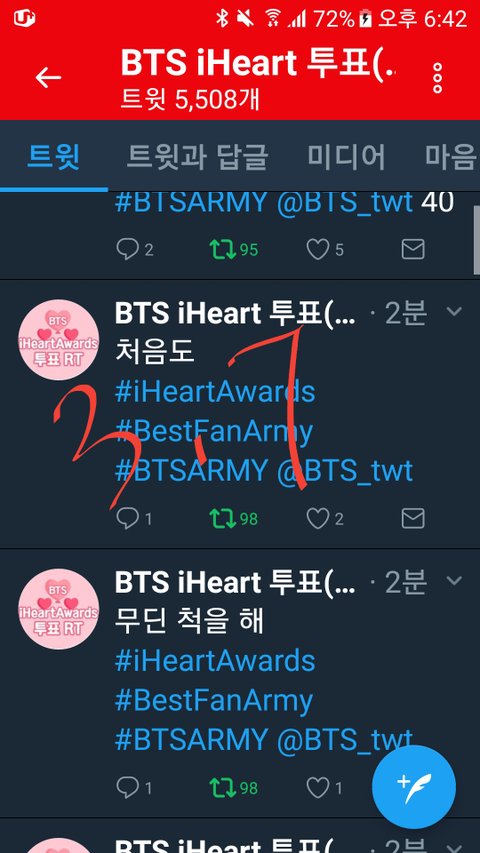Open the three-dot overflow menu
Image resolution: width=480 pixels, height=853 pixels.
click(437, 78)
